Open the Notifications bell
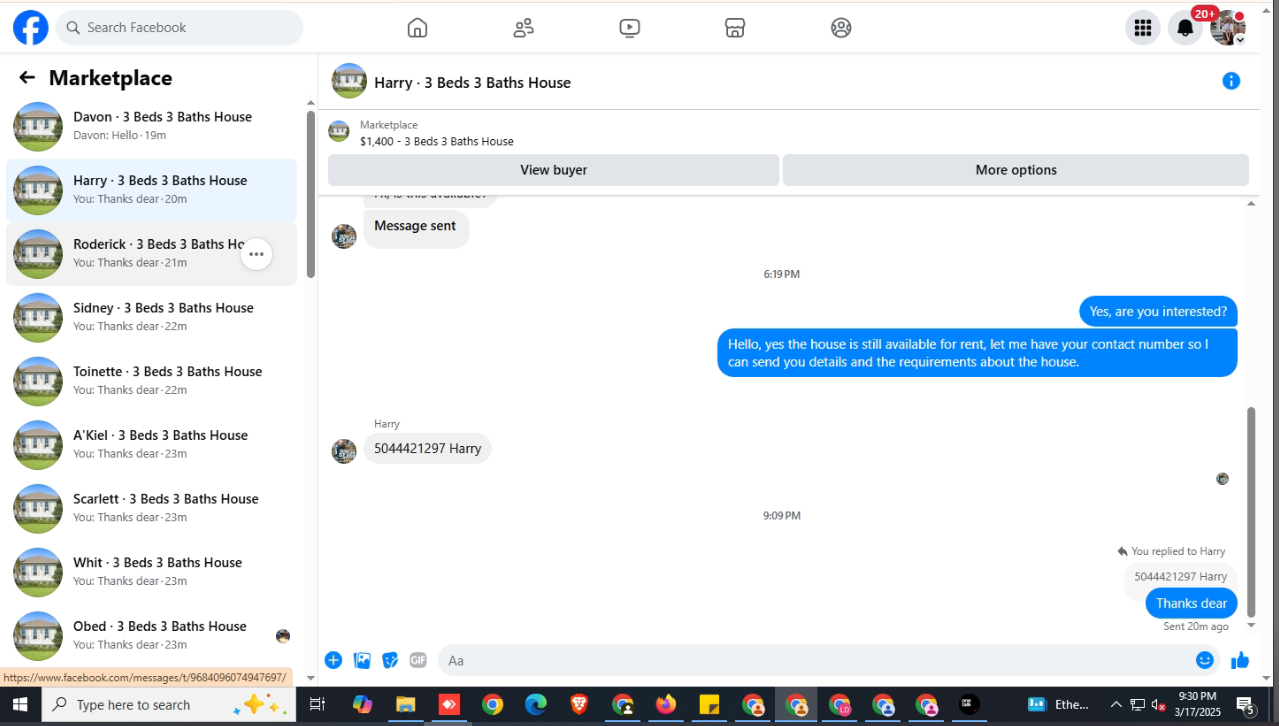The height and width of the screenshot is (726, 1279). coord(1185,28)
